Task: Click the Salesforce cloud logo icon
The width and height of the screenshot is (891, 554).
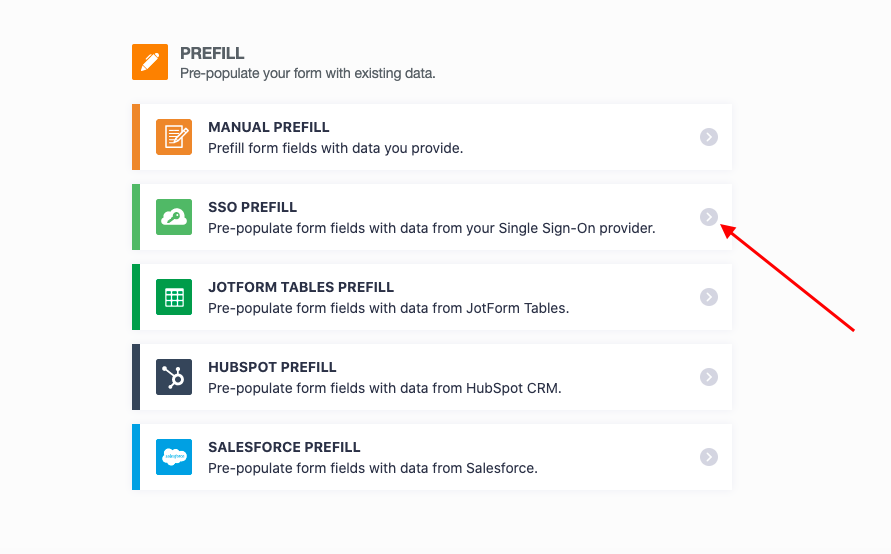Action: (174, 457)
